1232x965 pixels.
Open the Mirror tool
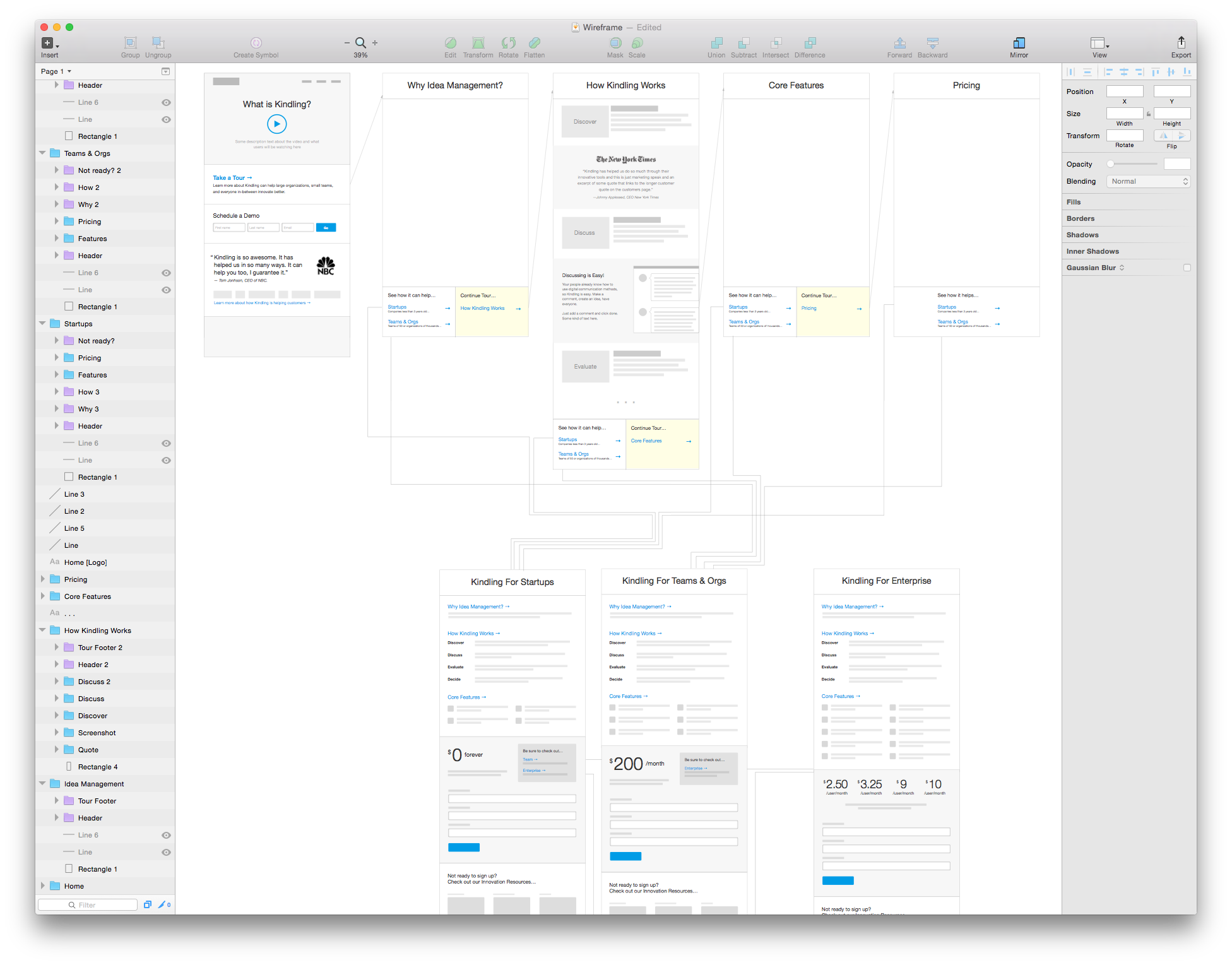pyautogui.click(x=1019, y=42)
